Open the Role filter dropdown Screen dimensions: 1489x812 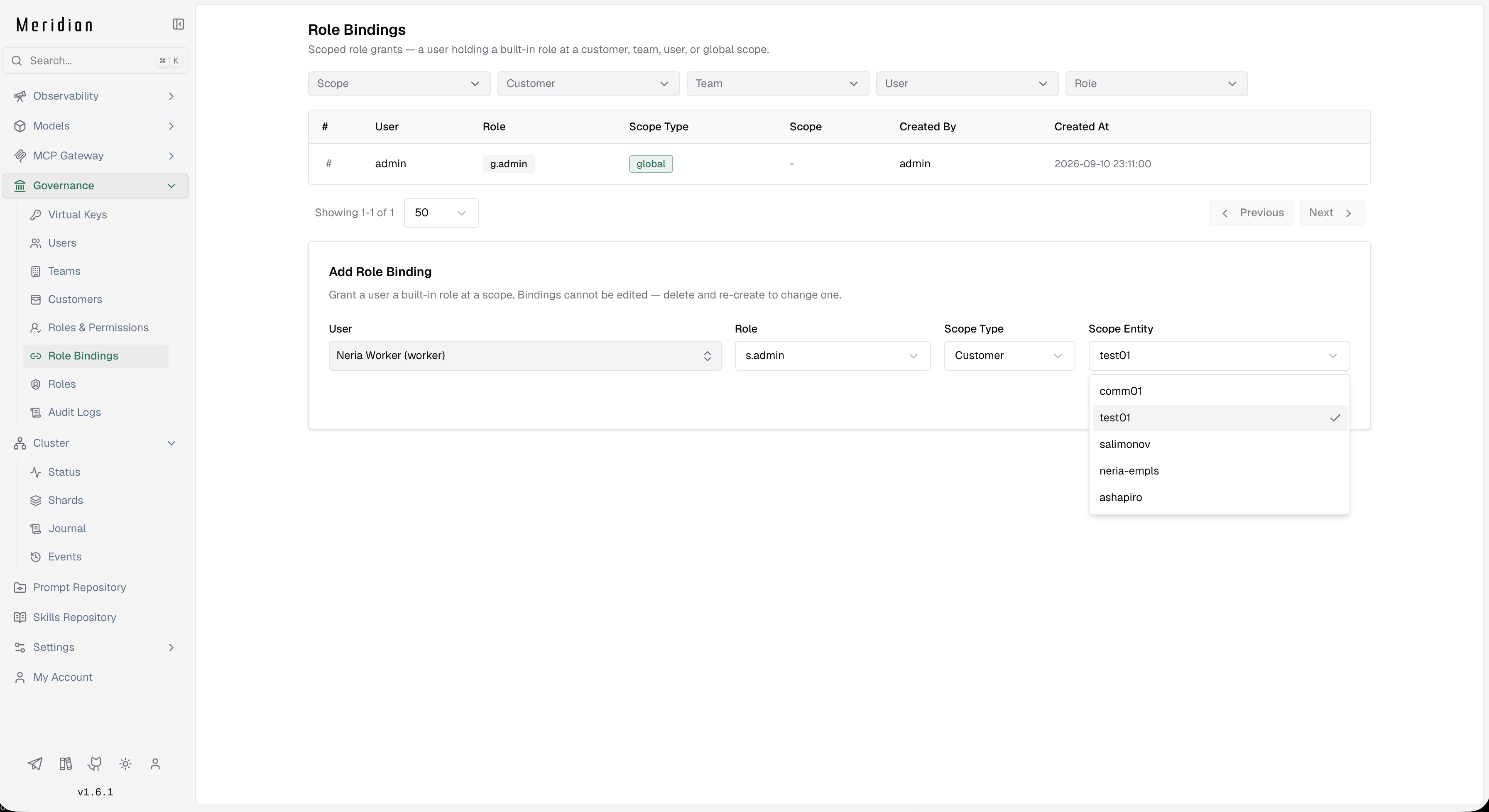coord(1157,84)
